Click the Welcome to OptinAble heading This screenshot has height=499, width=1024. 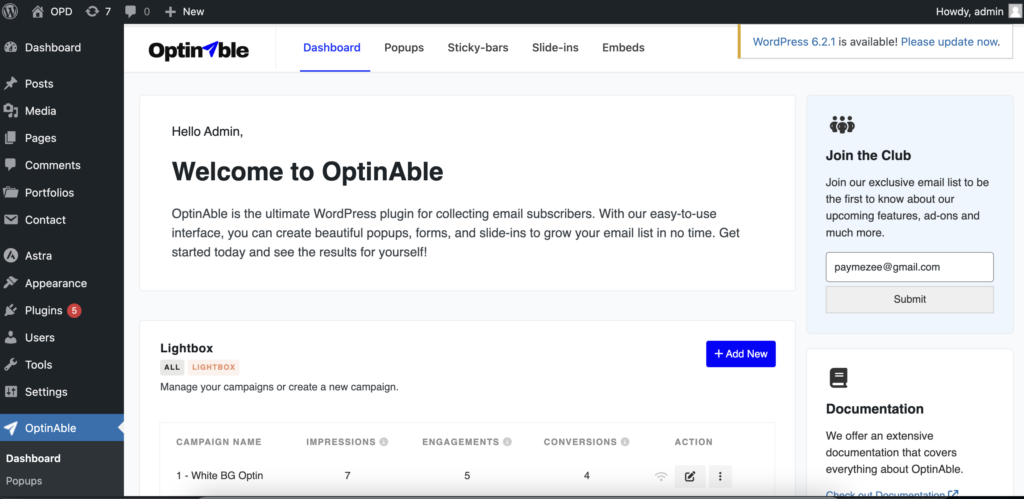tap(308, 172)
